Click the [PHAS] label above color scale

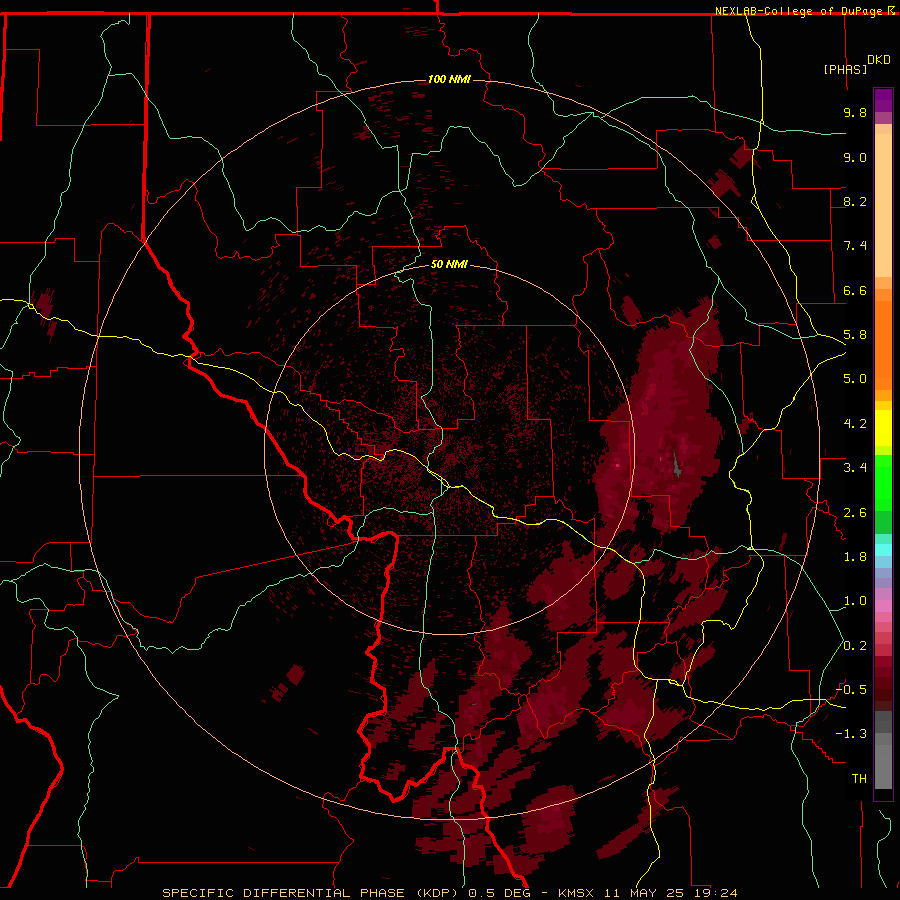coord(845,69)
